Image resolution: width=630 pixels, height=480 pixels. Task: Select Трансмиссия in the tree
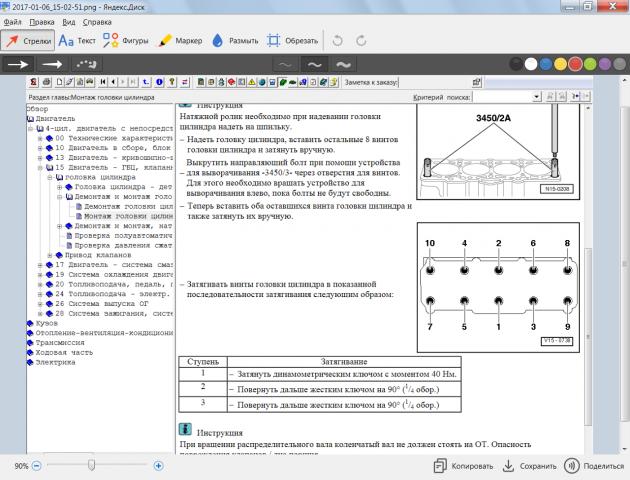[60, 343]
